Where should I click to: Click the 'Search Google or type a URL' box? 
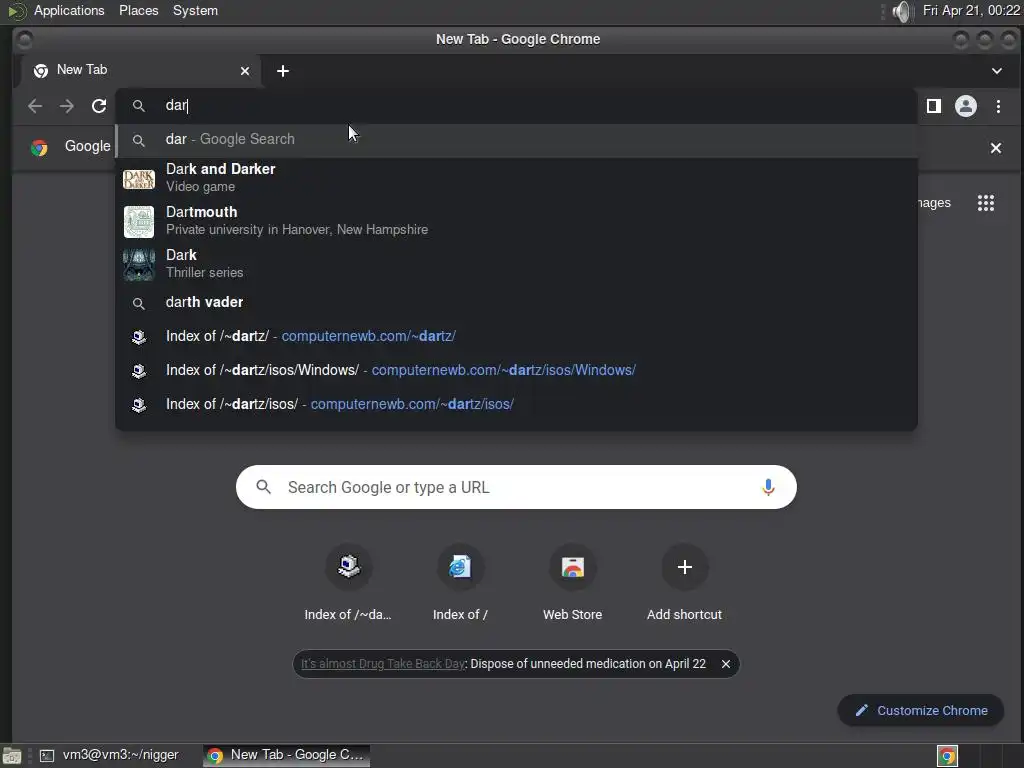[516, 487]
